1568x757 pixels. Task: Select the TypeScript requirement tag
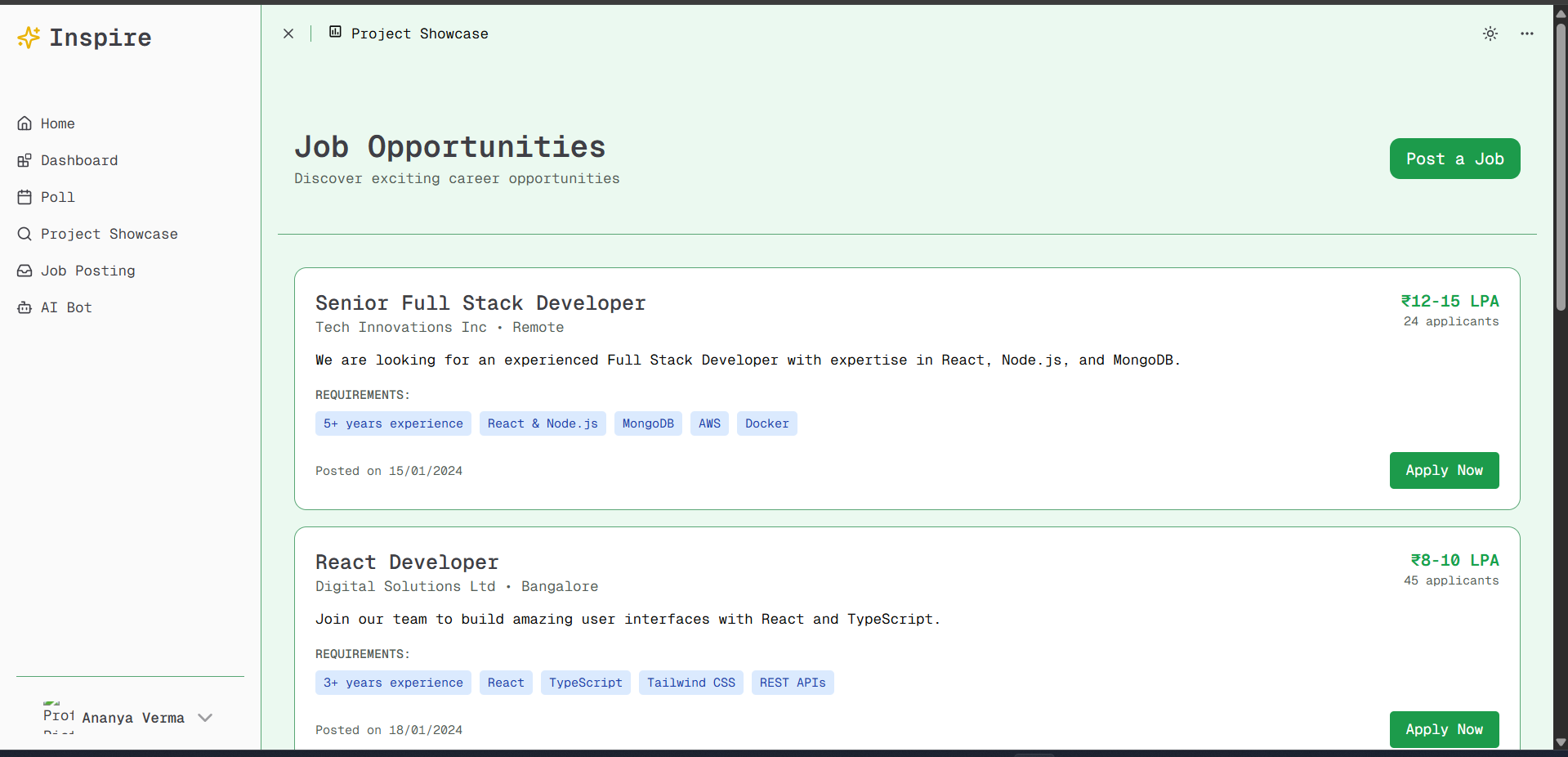[585, 683]
